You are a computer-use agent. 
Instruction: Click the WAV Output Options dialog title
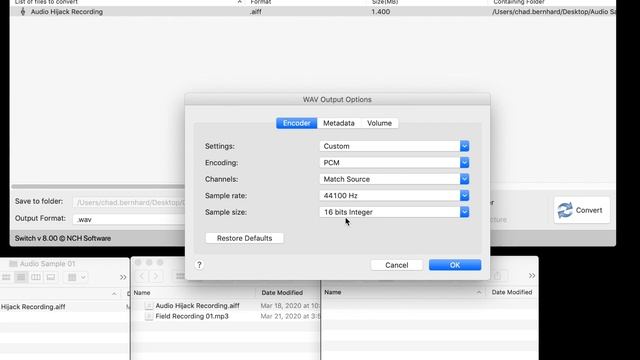point(337,100)
